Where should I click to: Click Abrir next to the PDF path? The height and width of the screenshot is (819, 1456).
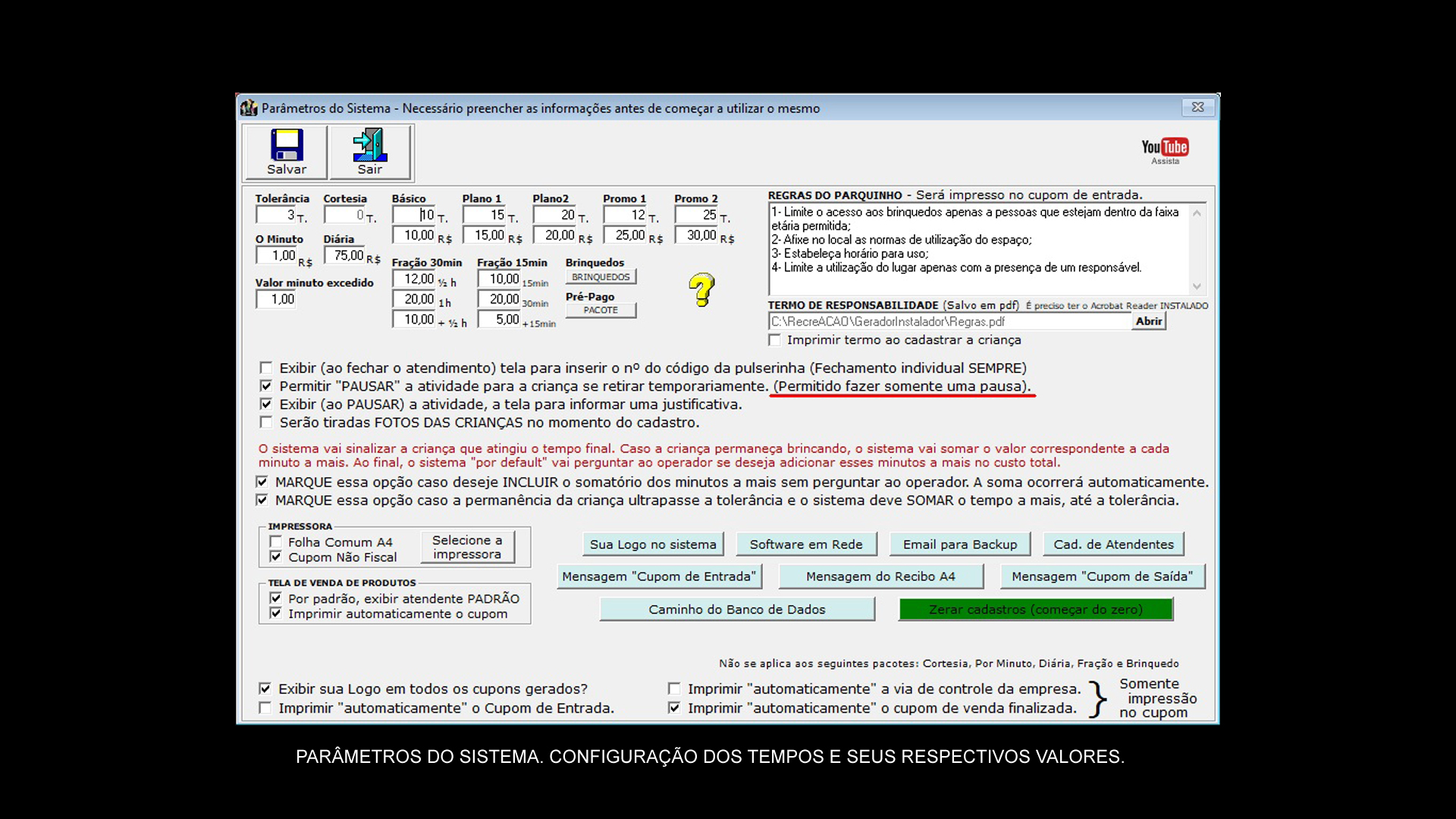(x=1148, y=322)
